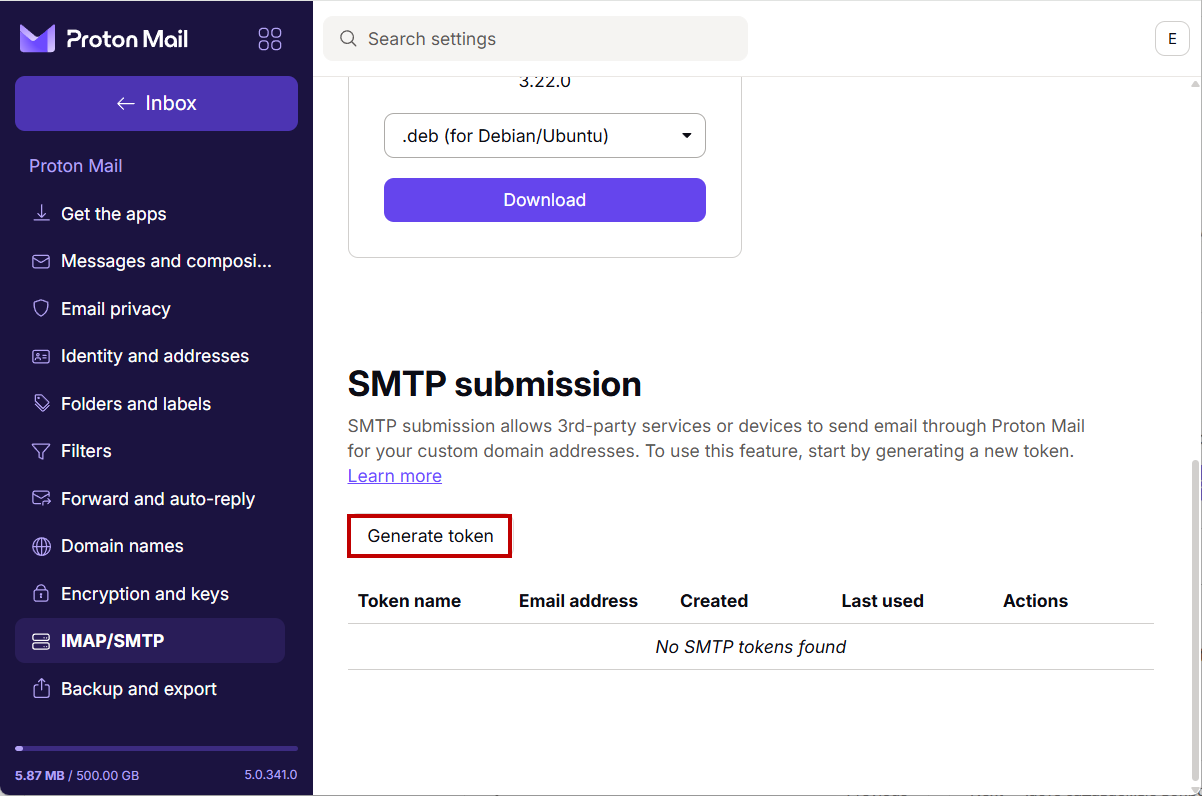Open Messages and composing settings

pyautogui.click(x=166, y=261)
